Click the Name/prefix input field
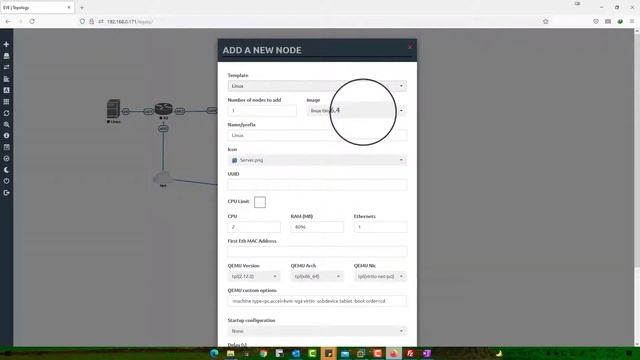Screen dimensions: 640x360 pos(317,135)
